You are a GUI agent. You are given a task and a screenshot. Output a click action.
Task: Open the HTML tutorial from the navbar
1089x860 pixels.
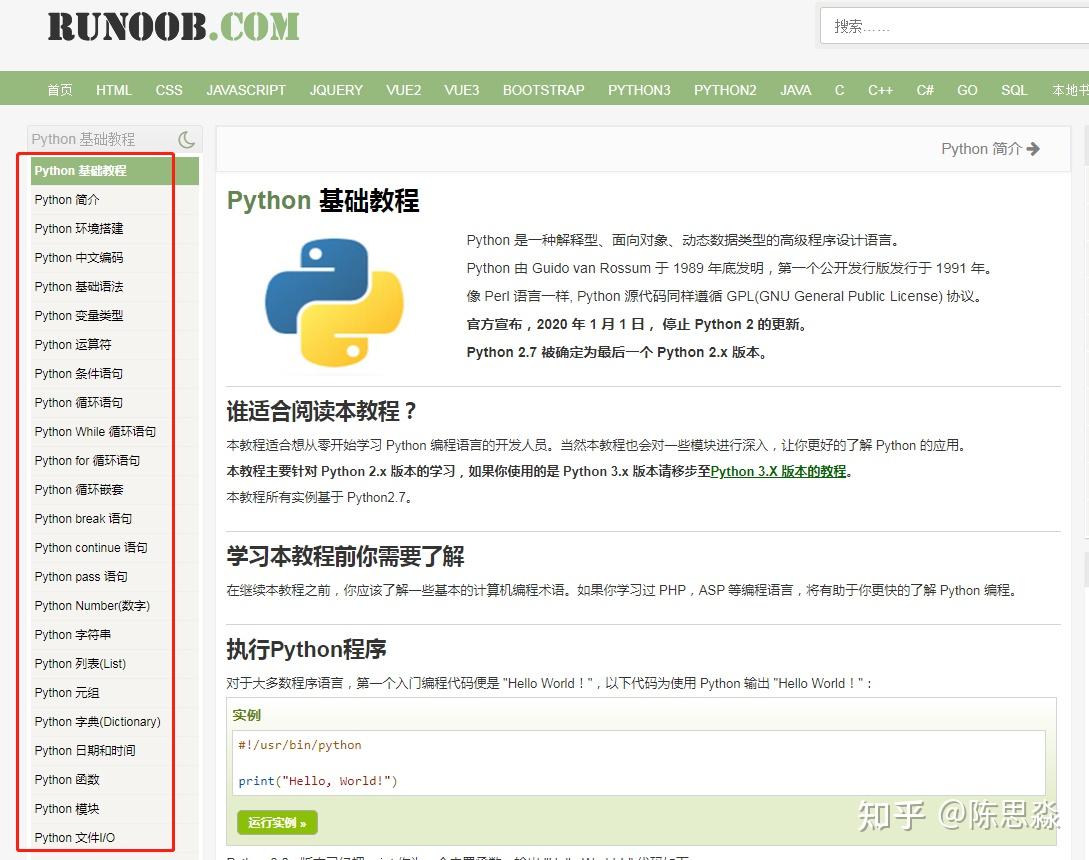point(113,89)
